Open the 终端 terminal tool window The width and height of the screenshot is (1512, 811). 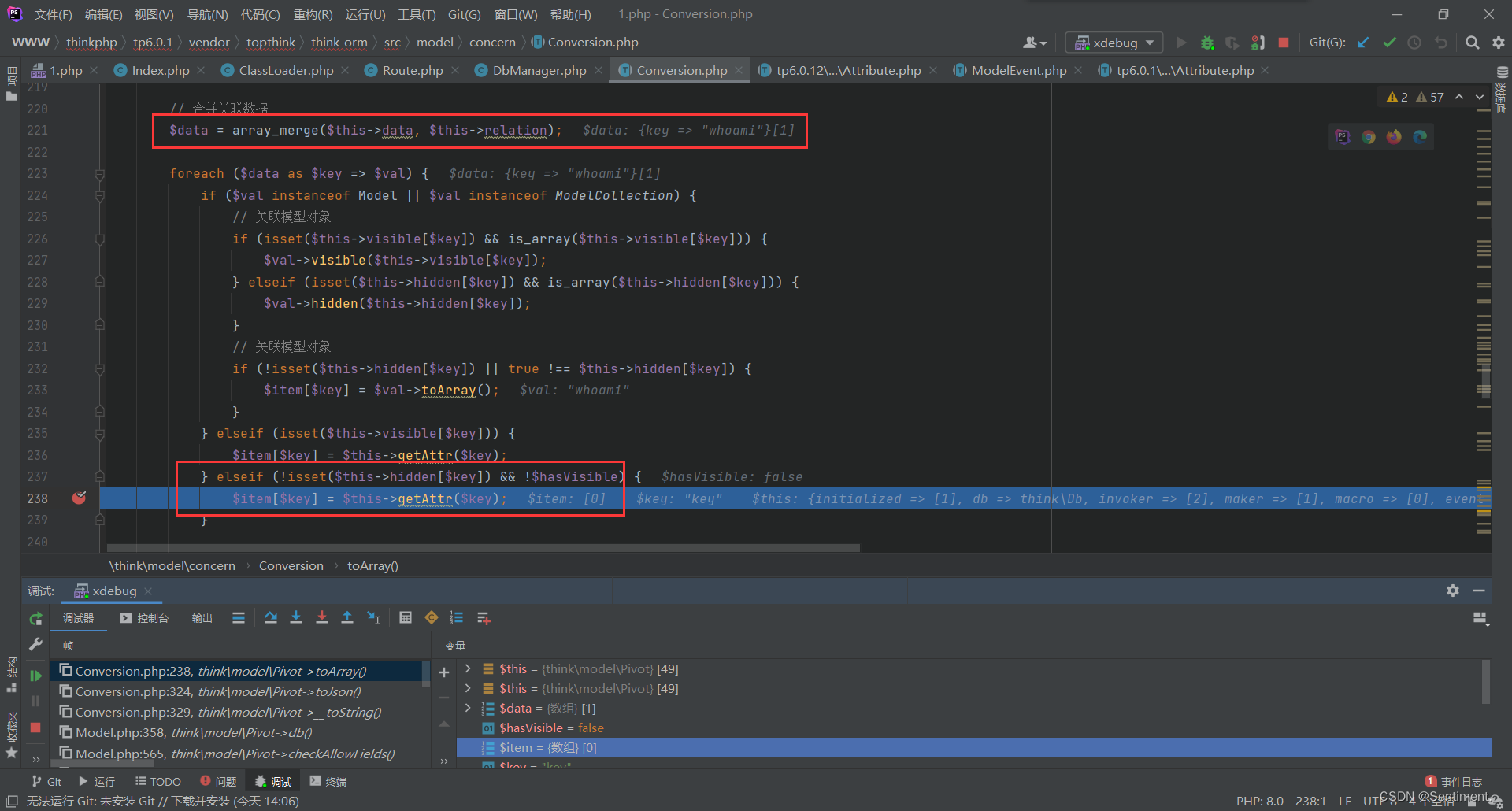328,781
